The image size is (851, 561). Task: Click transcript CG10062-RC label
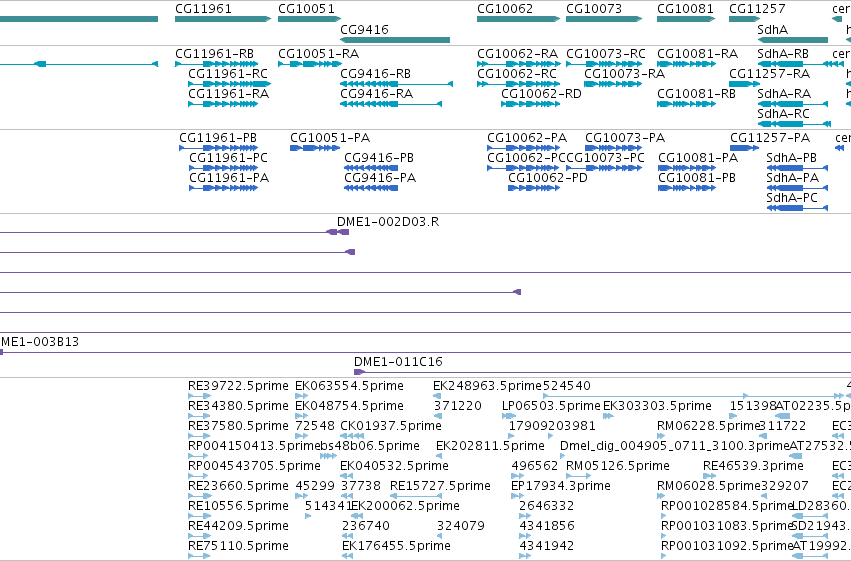pyautogui.click(x=517, y=74)
